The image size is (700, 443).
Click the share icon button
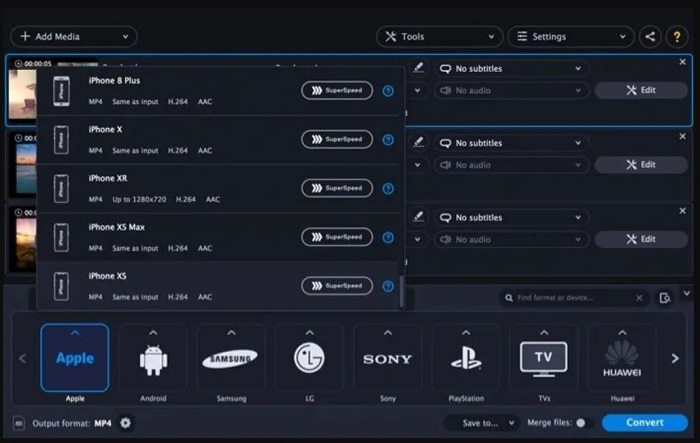(x=650, y=37)
